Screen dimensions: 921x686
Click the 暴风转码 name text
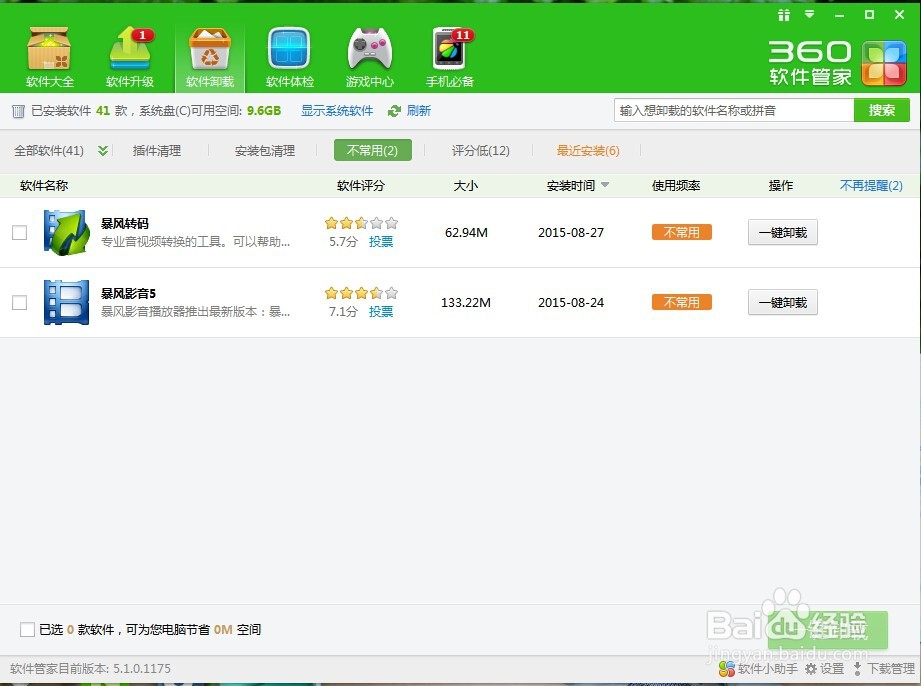click(x=125, y=223)
